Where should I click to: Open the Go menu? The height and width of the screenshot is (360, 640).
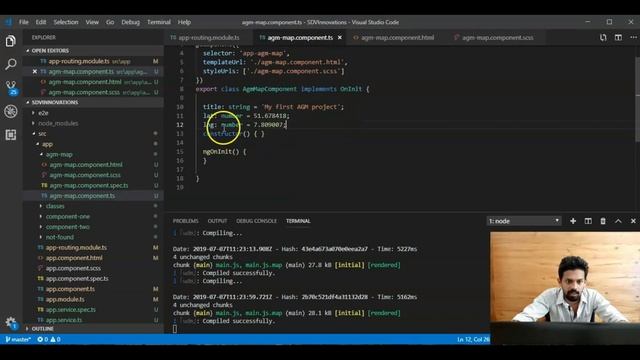110,22
